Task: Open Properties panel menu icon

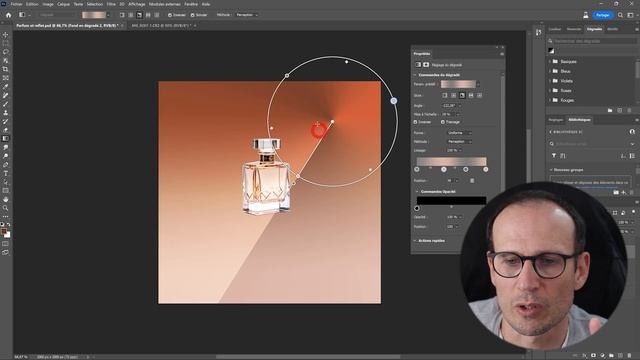Action: coord(502,54)
